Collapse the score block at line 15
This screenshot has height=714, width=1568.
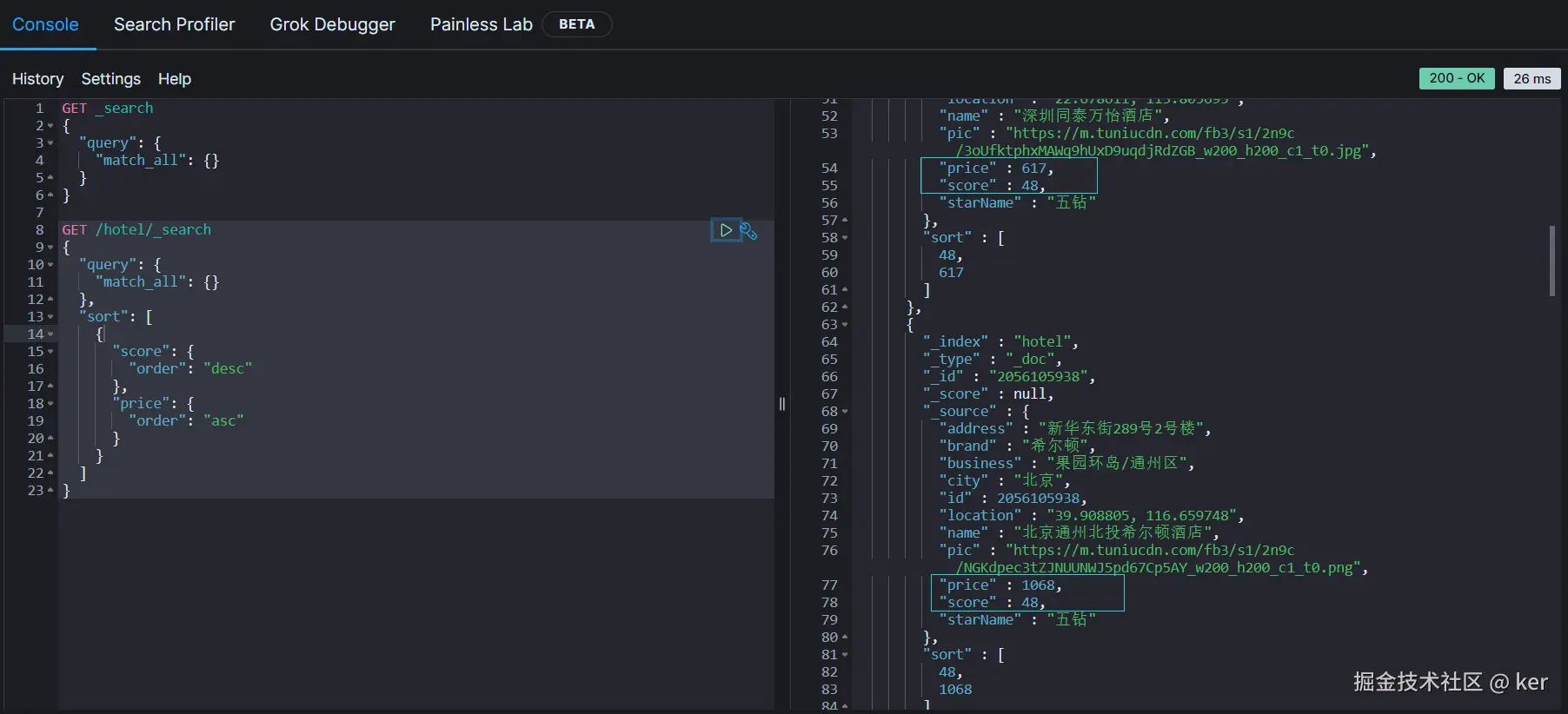click(x=50, y=352)
